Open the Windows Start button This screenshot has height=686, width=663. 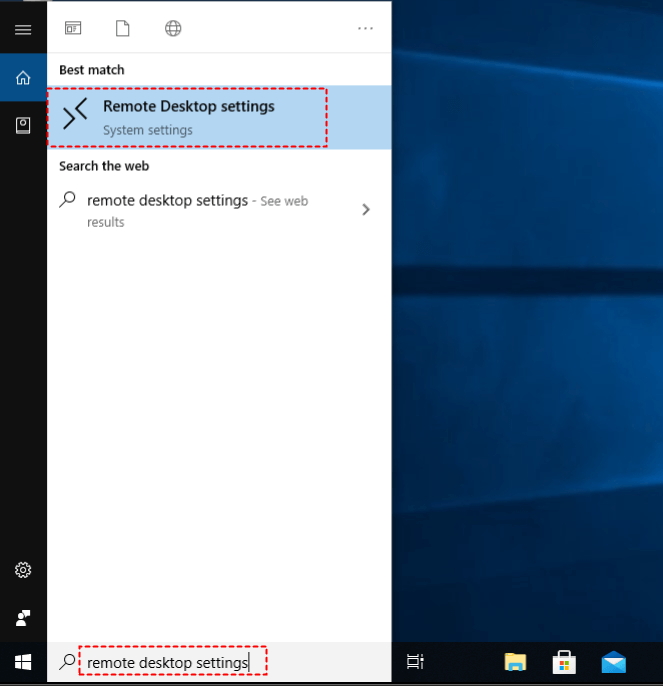[23, 662]
